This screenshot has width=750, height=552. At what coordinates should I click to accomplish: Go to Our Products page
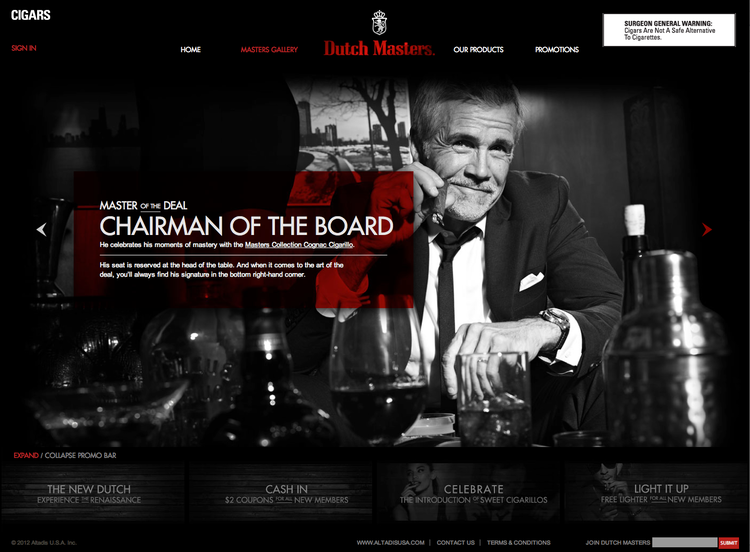(478, 49)
